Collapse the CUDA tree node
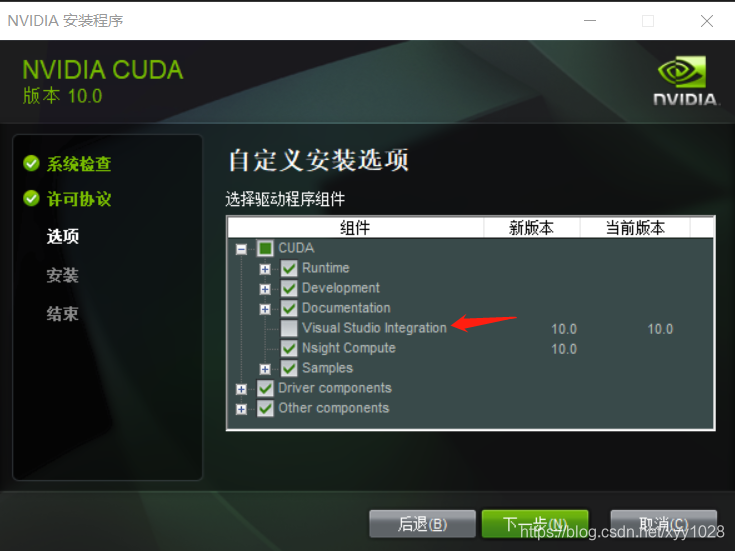The height and width of the screenshot is (551, 735). pyautogui.click(x=241, y=249)
